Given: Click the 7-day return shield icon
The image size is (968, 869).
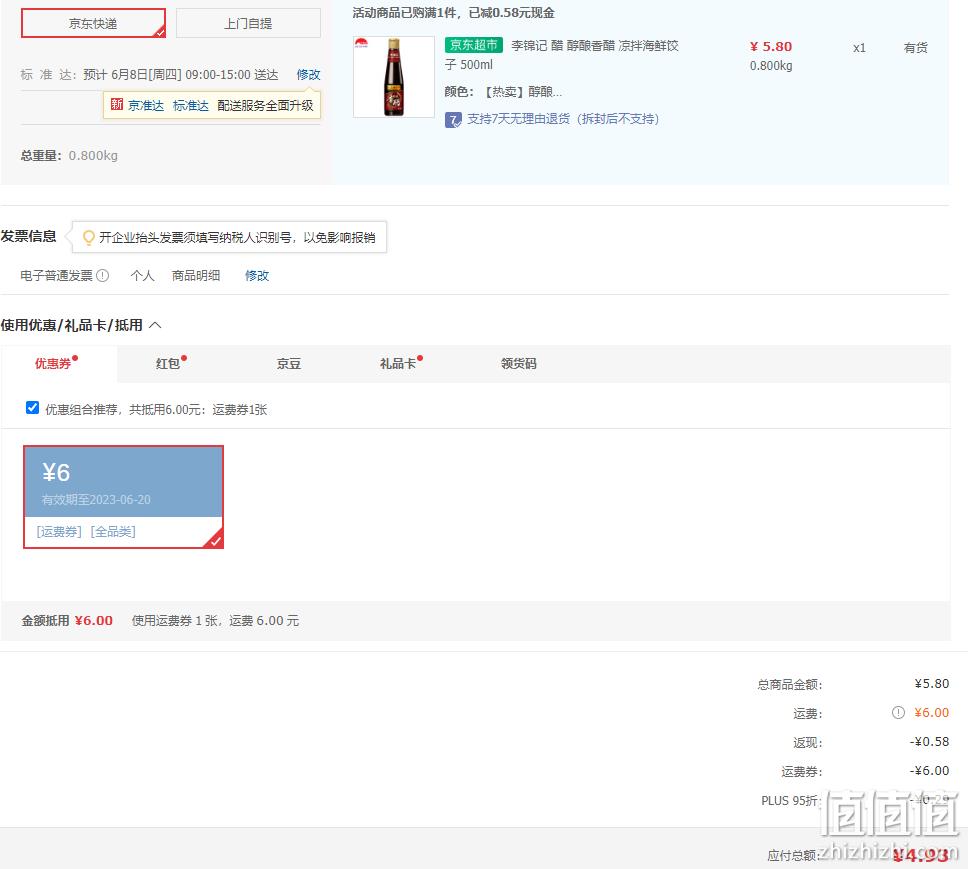Looking at the screenshot, I should point(453,120).
